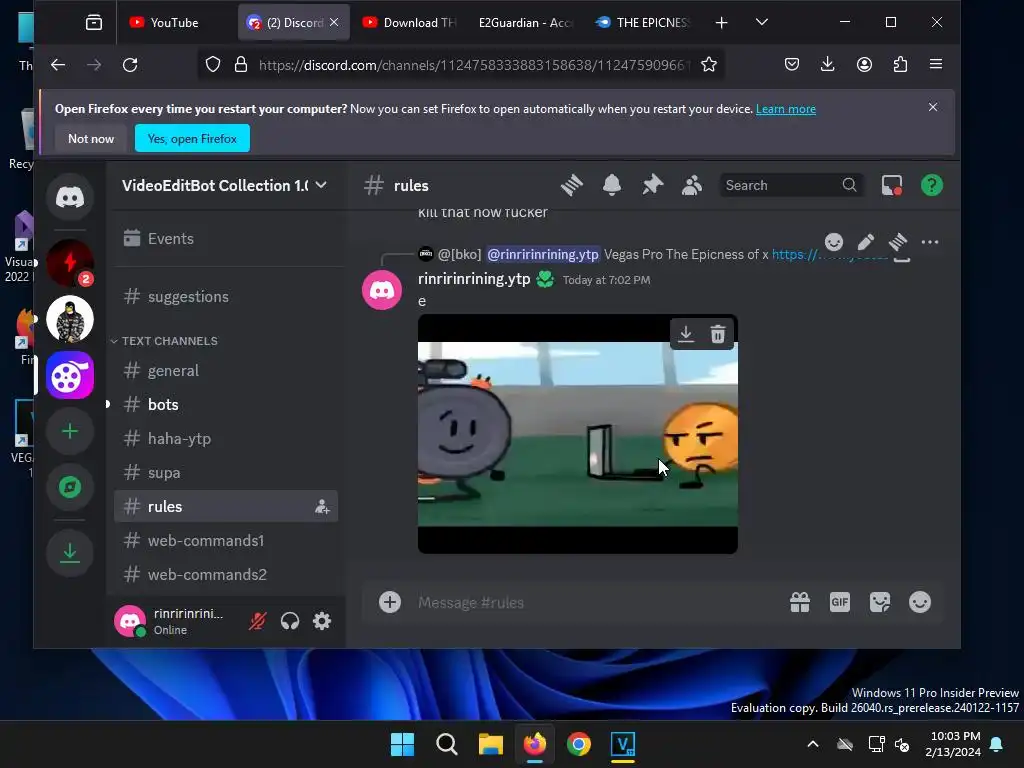Reload the page in Firefox

tap(130, 65)
